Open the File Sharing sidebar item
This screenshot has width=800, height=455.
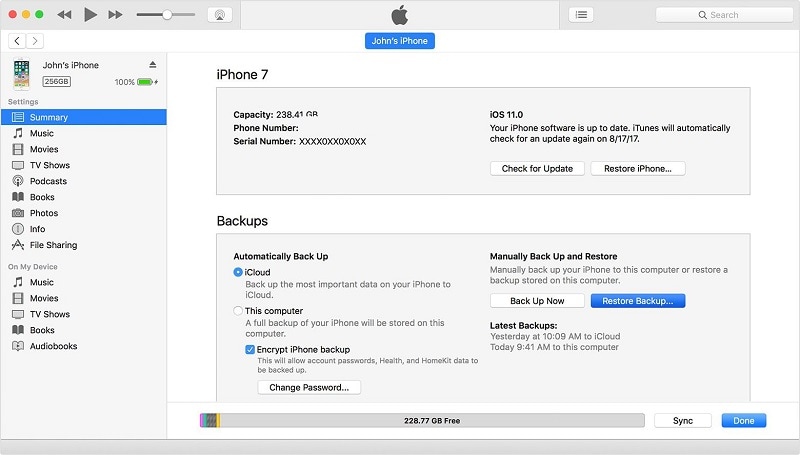pyautogui.click(x=84, y=245)
